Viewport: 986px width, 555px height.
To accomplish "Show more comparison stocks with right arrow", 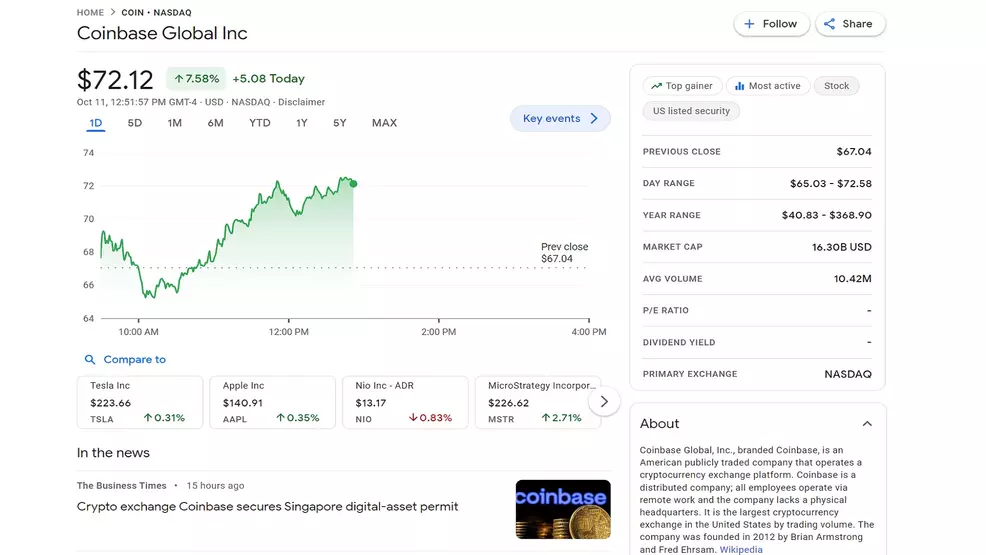I will tap(604, 402).
